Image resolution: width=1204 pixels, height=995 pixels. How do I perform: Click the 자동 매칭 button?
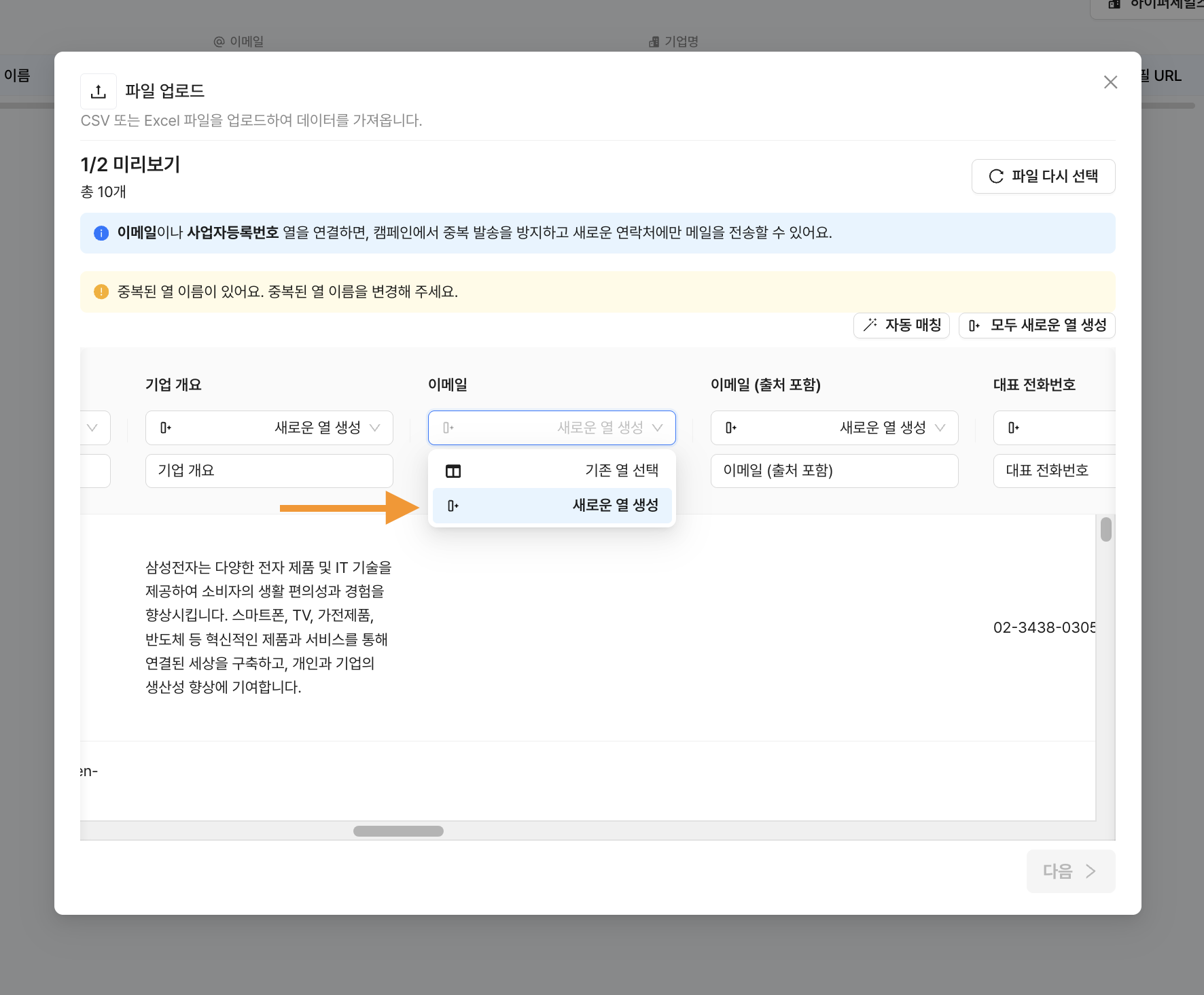[901, 326]
